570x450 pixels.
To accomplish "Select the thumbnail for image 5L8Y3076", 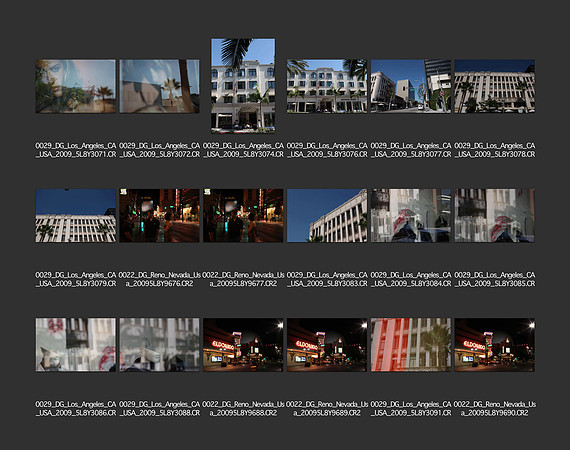I will point(327,86).
